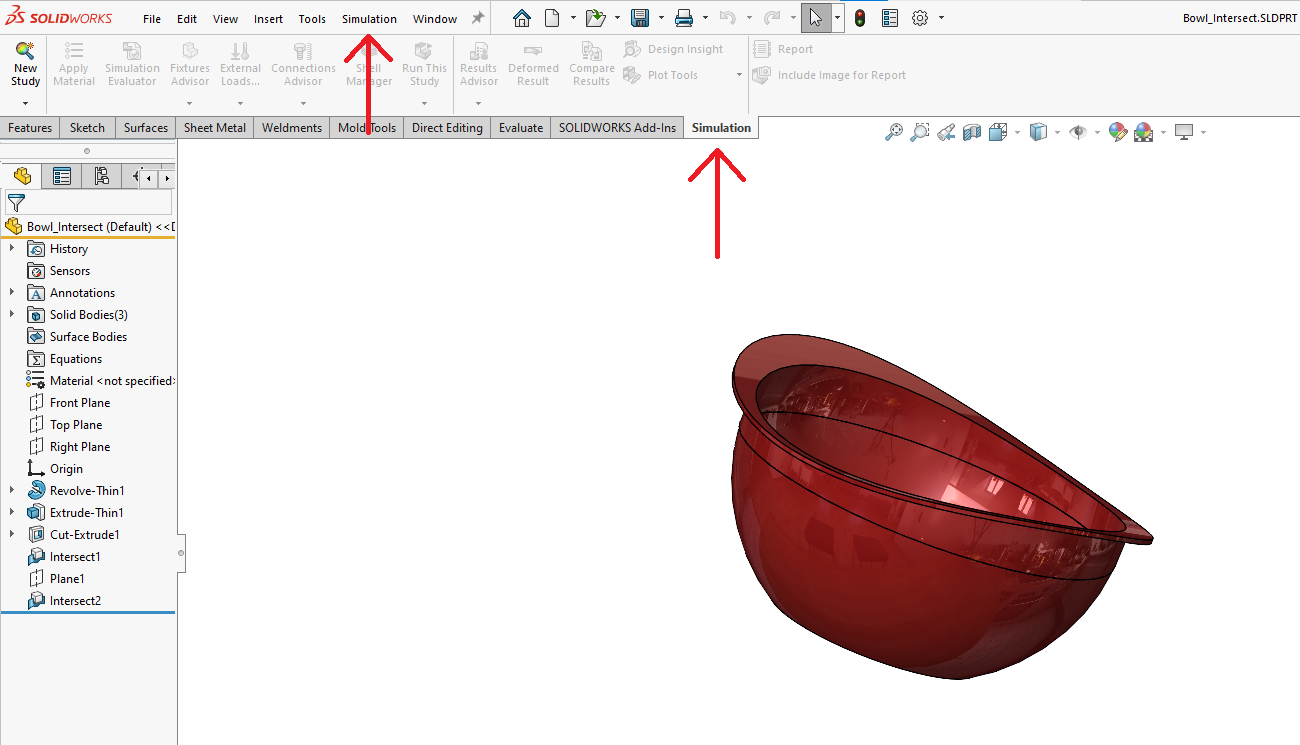Click the Home icon in the toolbar

click(x=522, y=18)
